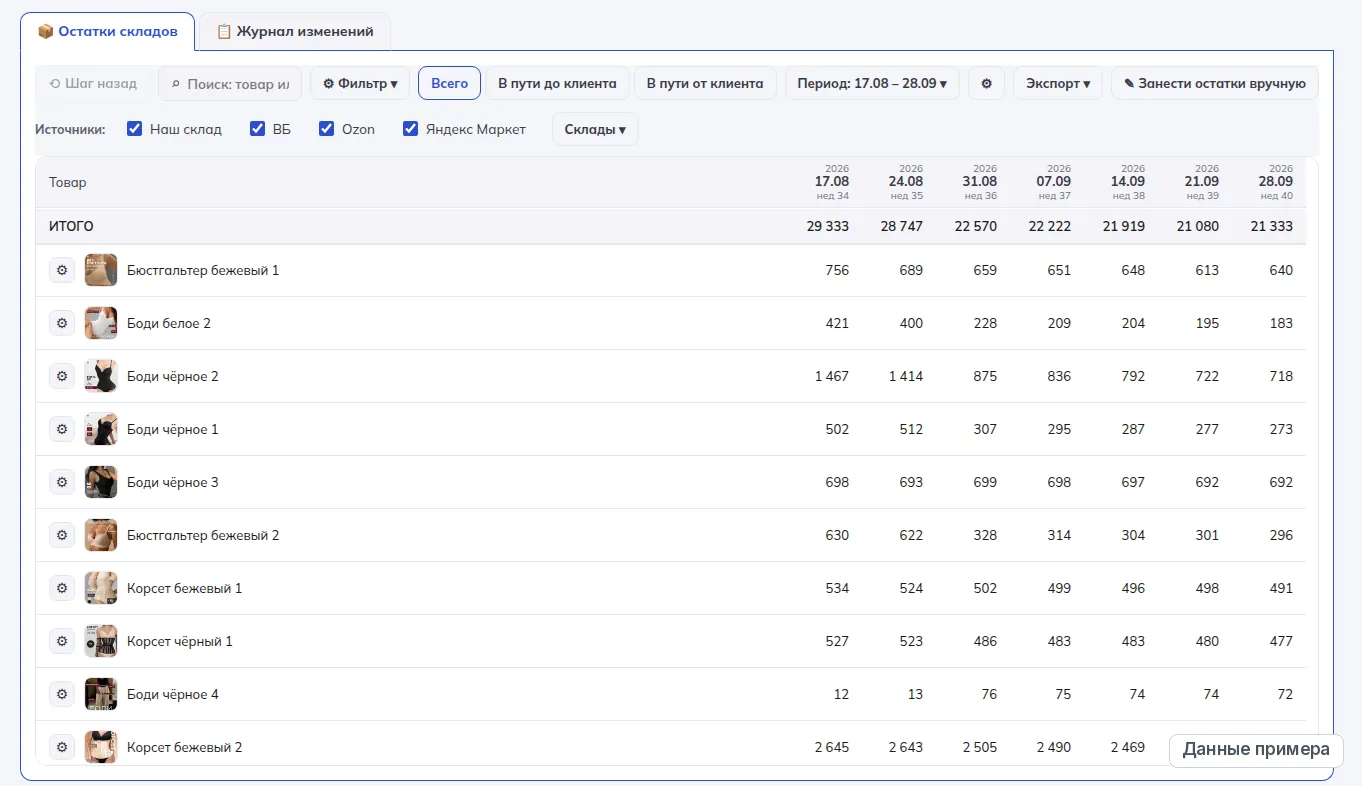Click the Бюстгальтер бежевый 2 product name
The height and width of the screenshot is (786, 1362).
[203, 535]
